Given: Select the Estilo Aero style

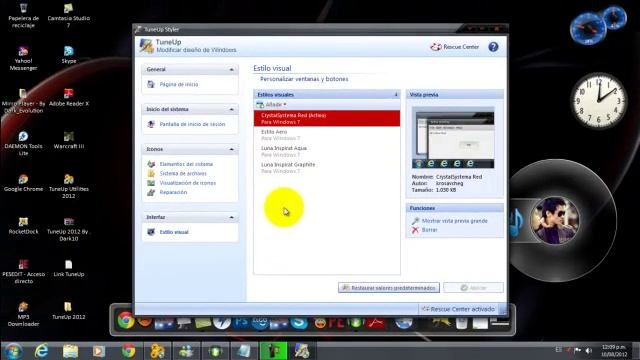Looking at the screenshot, I should coord(327,135).
